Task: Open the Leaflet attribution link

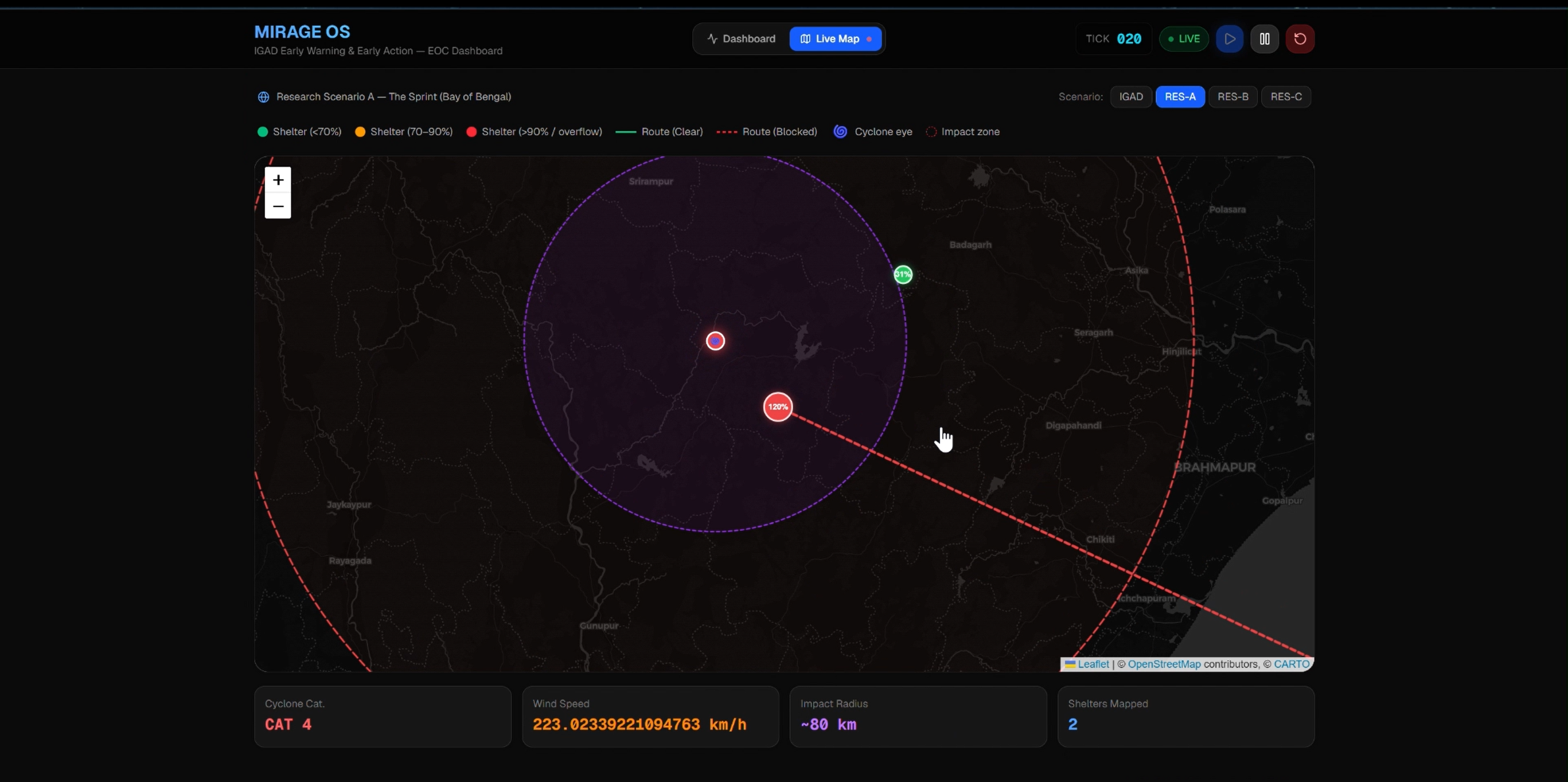Action: [1093, 664]
